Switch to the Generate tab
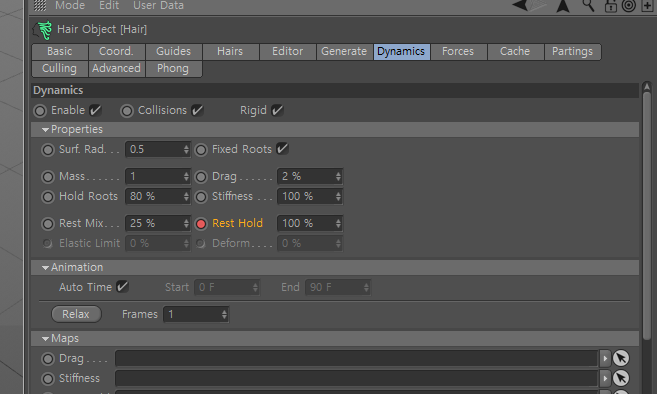The height and width of the screenshot is (394, 657). point(344,52)
